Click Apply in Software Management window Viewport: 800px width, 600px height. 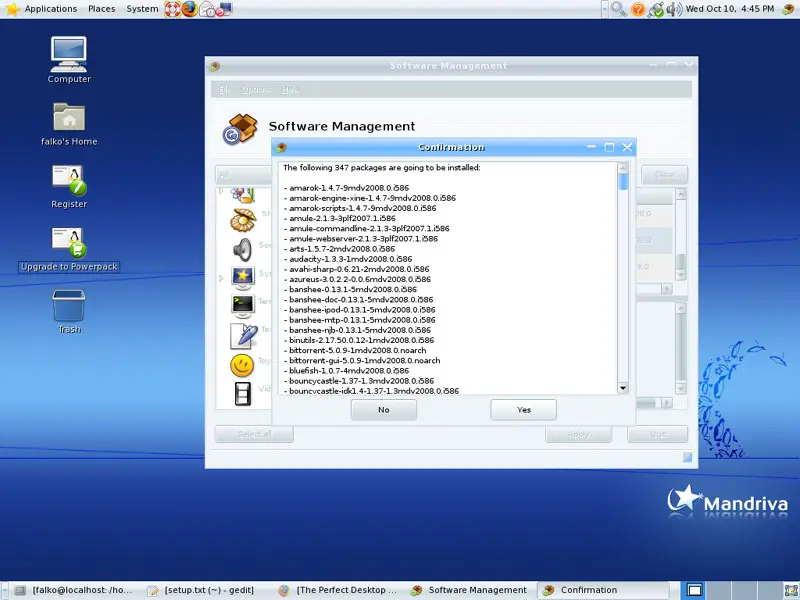click(579, 434)
